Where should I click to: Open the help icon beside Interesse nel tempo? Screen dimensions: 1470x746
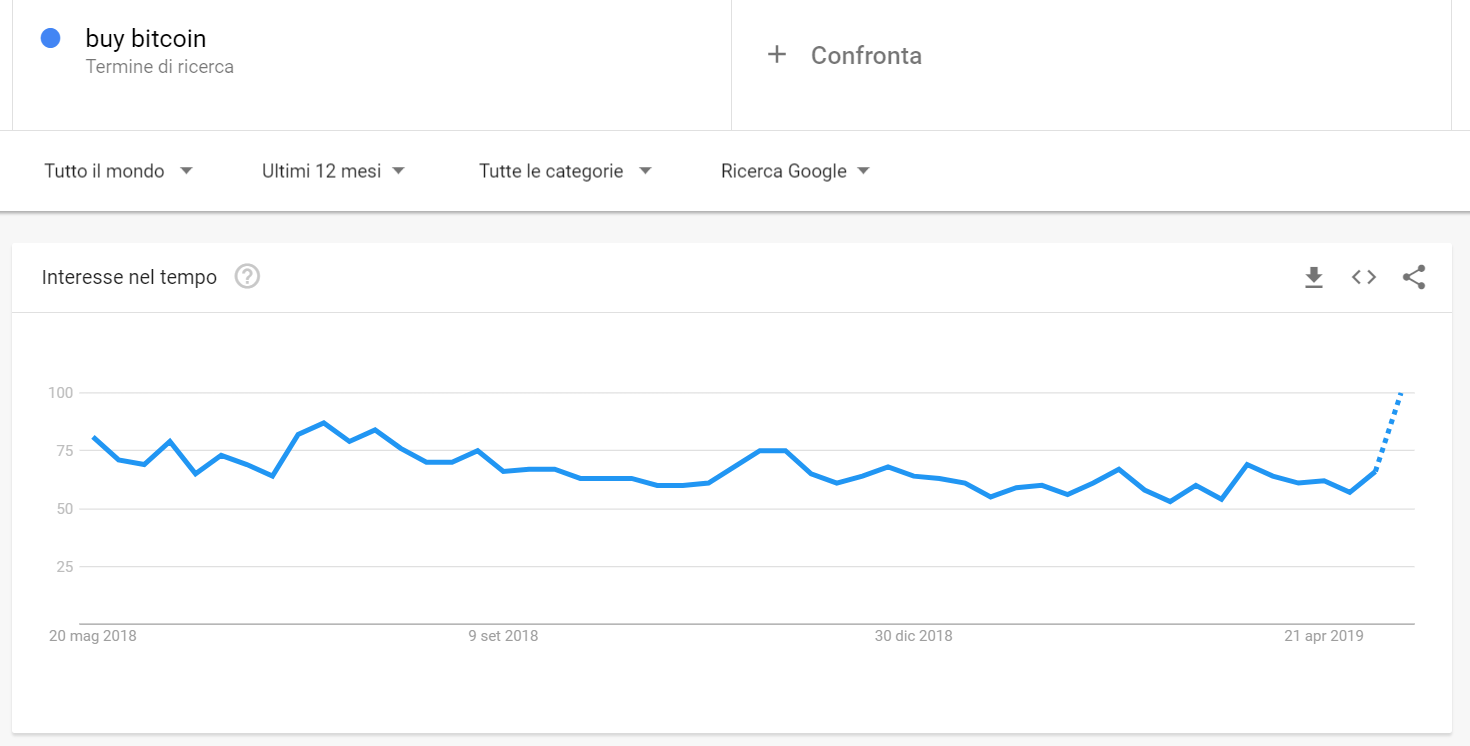point(247,277)
